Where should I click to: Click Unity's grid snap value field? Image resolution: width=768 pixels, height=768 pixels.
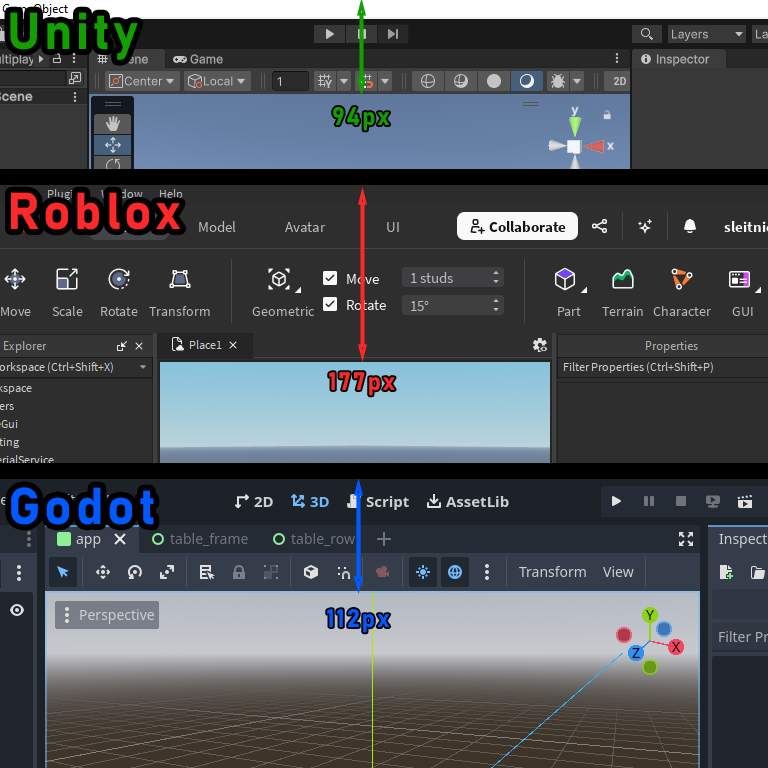[x=290, y=81]
